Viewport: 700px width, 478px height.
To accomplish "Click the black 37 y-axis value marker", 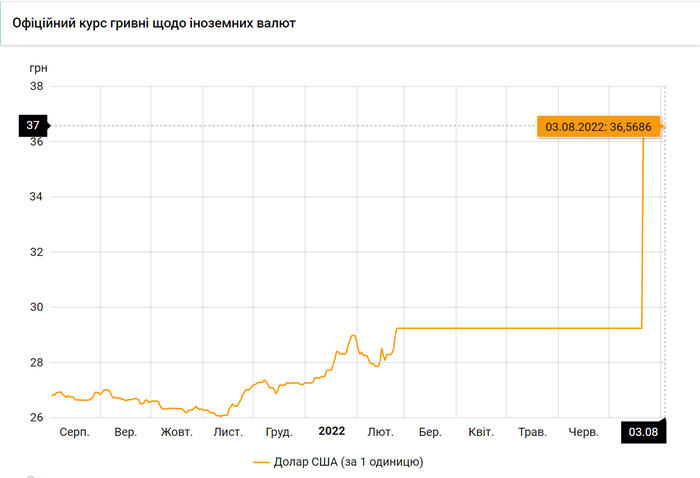I will (x=32, y=126).
